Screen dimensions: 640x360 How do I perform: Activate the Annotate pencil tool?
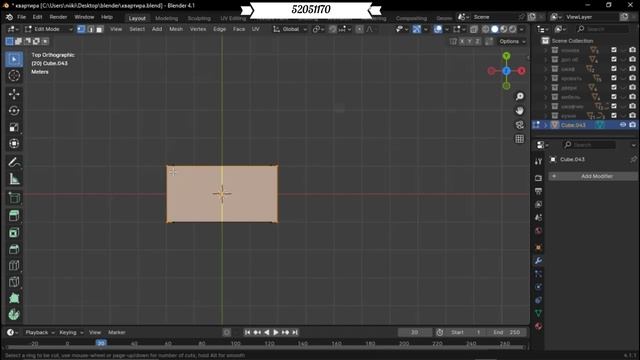(x=14, y=162)
